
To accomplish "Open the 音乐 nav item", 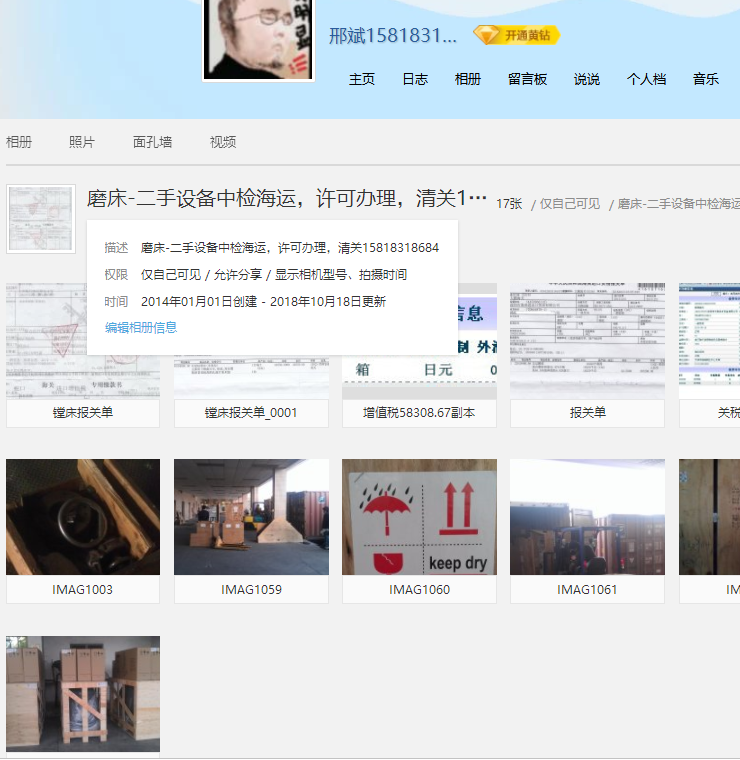I will point(706,79).
